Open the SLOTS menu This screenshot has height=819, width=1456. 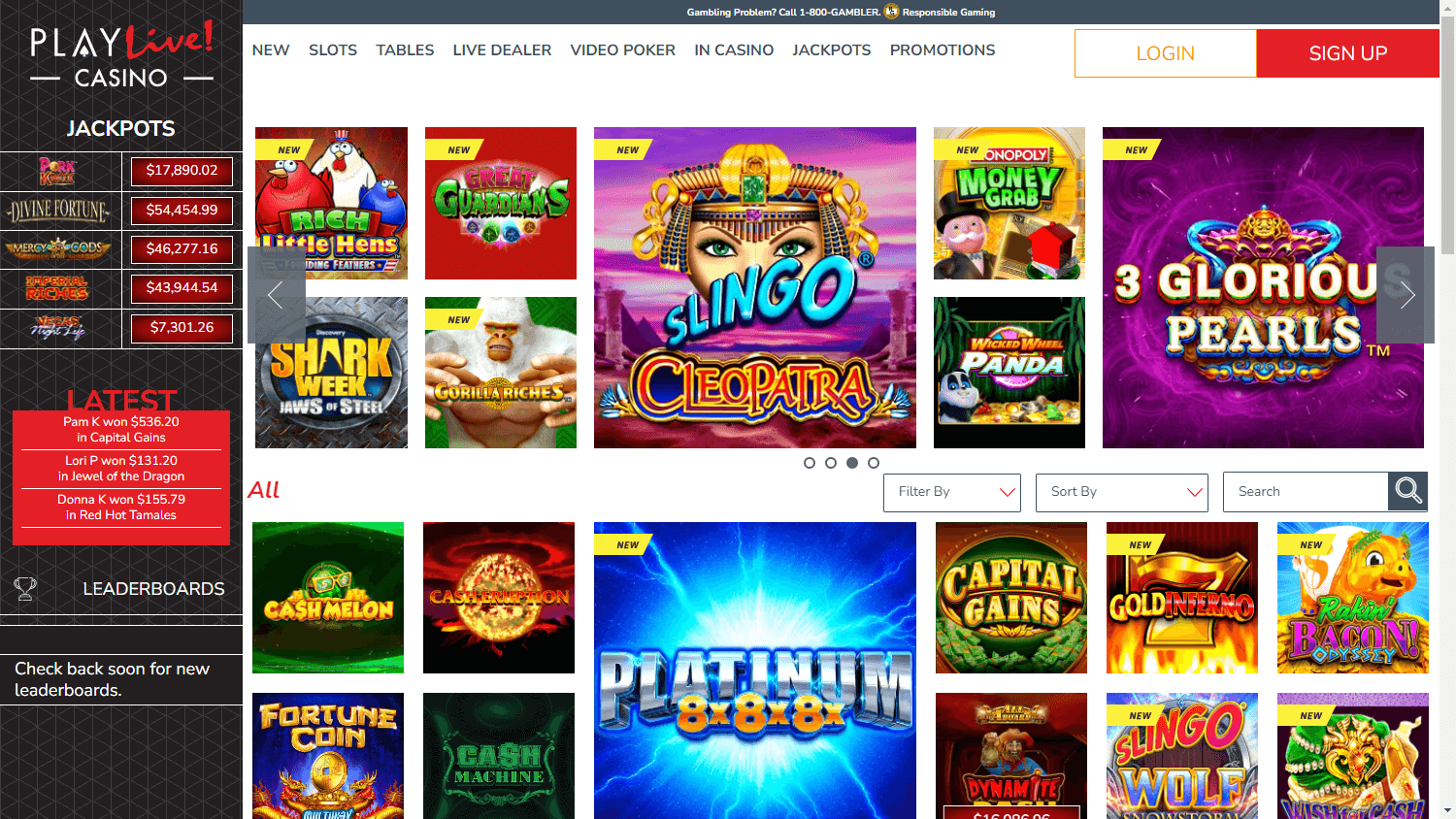point(333,50)
